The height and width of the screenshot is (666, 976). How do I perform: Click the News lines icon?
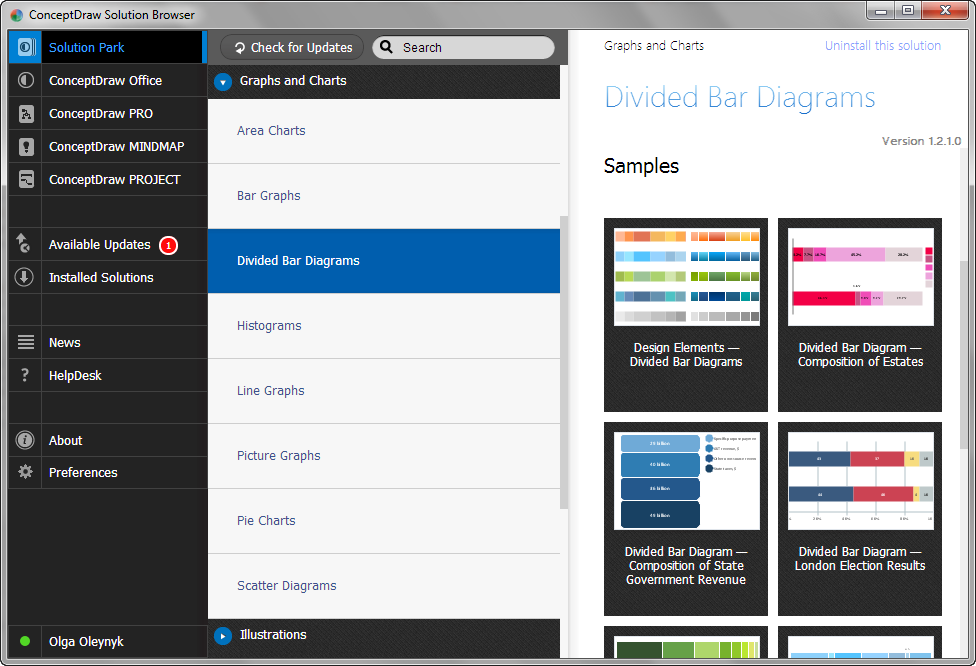[26, 342]
